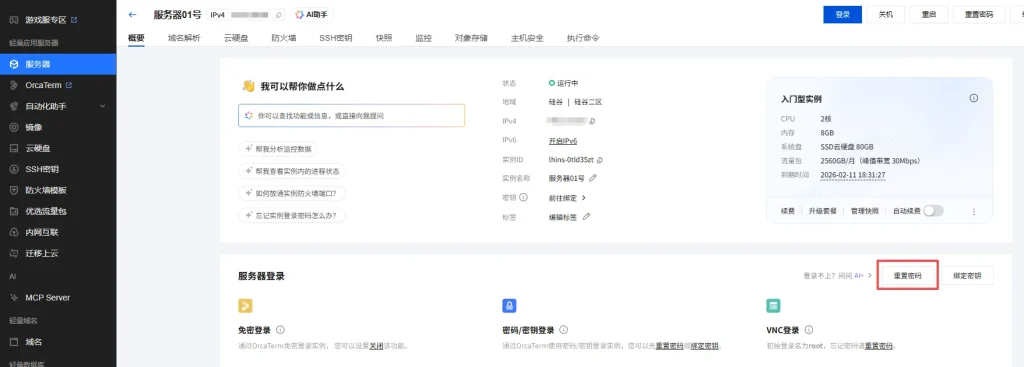
Task: Select 服务器 in the sidebar
Action: [x=58, y=64]
